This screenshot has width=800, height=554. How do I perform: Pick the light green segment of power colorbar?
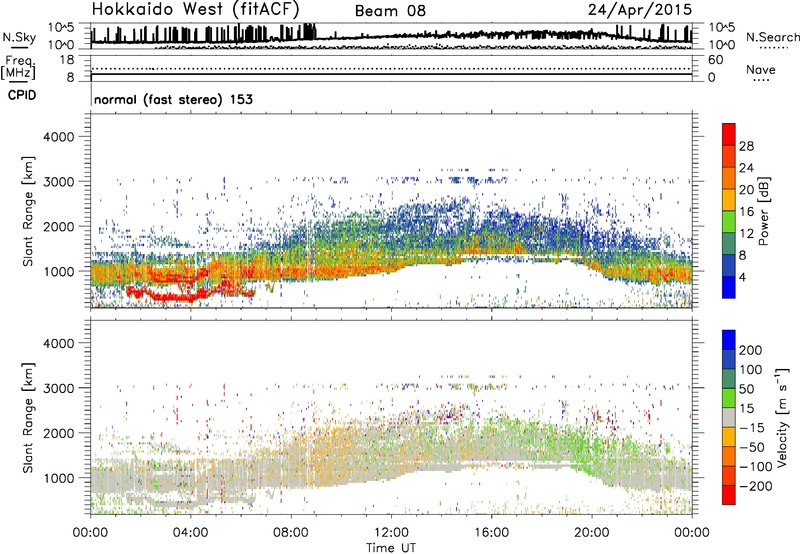(729, 222)
